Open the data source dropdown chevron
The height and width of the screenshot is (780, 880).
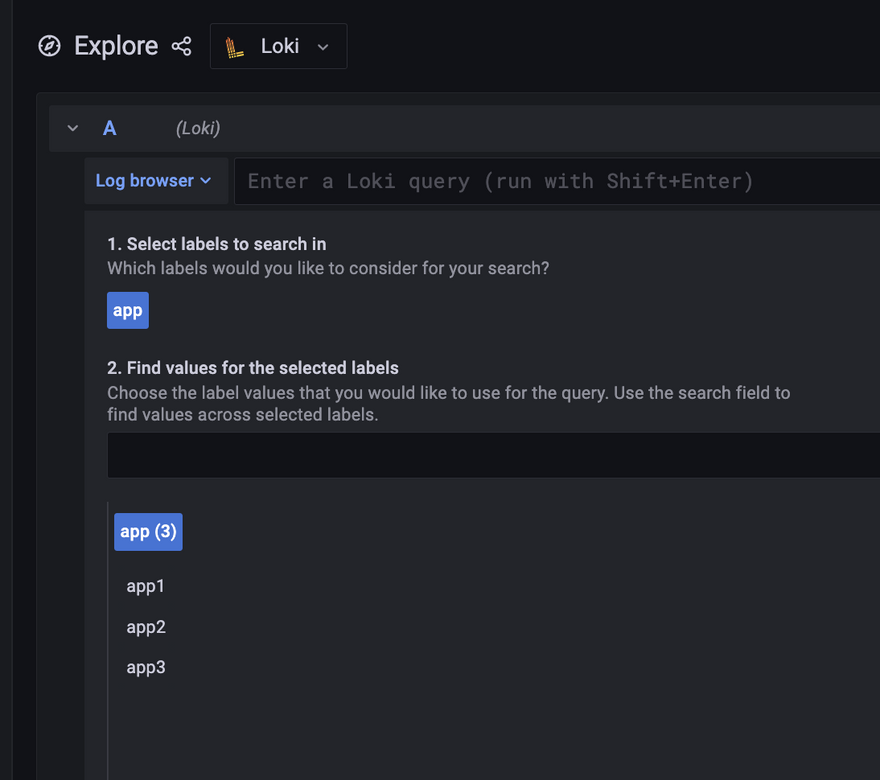click(322, 47)
